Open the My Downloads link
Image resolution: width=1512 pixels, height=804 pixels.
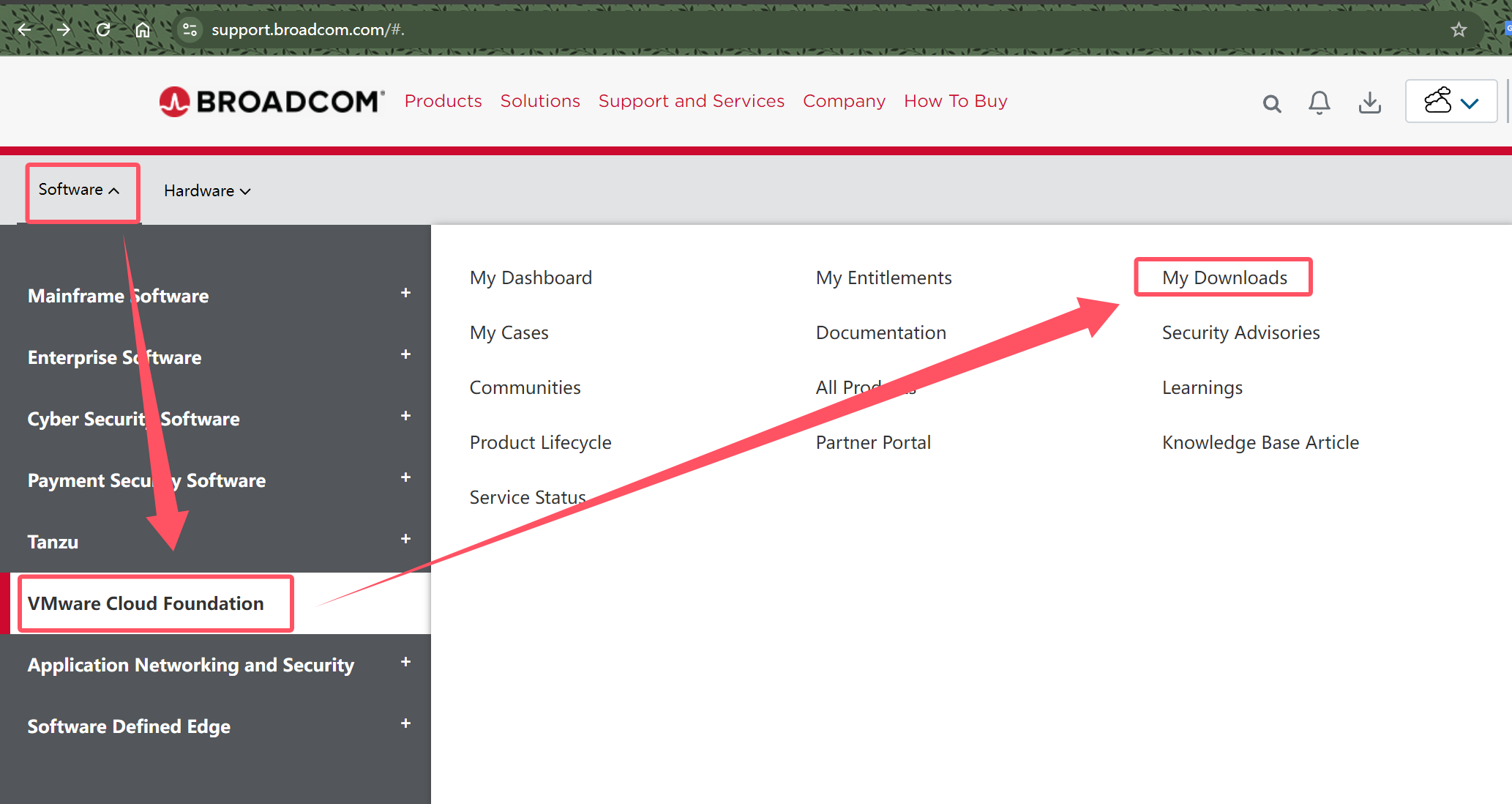coord(1224,278)
